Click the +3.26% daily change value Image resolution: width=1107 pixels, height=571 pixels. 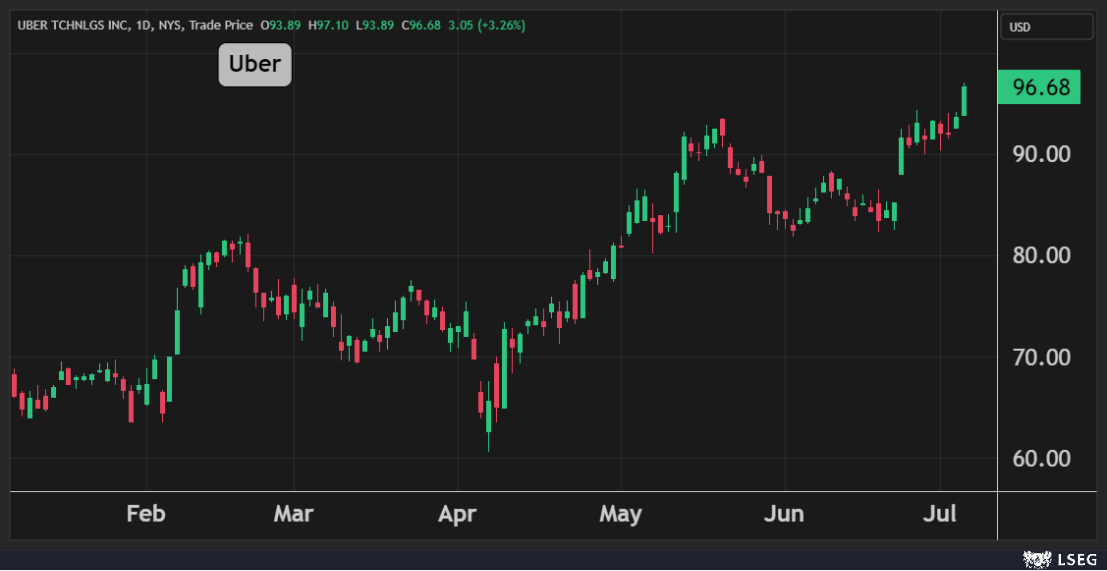point(501,24)
